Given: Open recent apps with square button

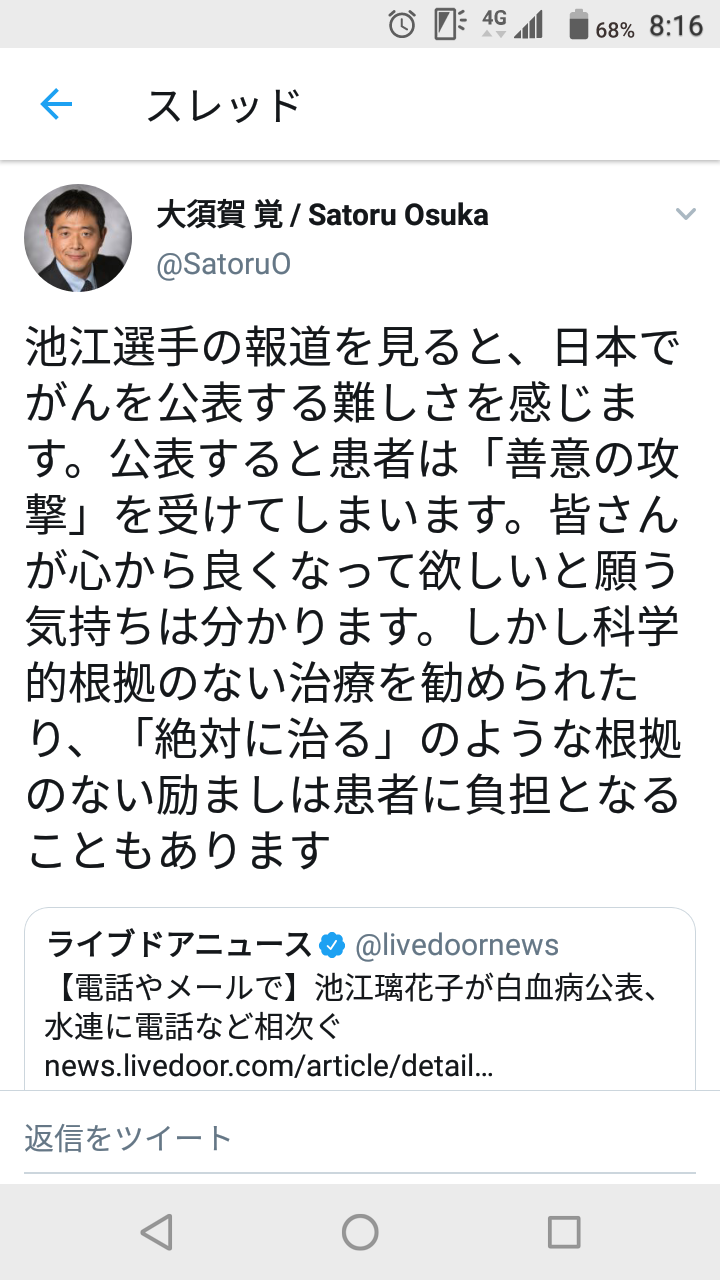Looking at the screenshot, I should (x=564, y=1232).
